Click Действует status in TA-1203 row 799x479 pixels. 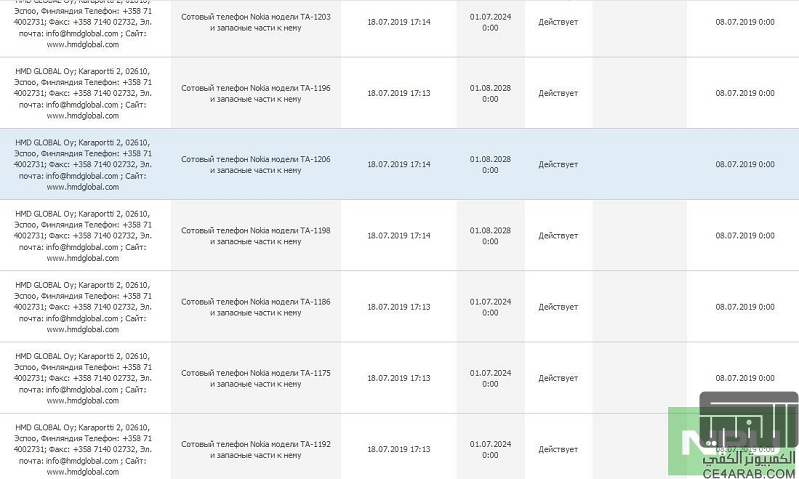coord(558,22)
